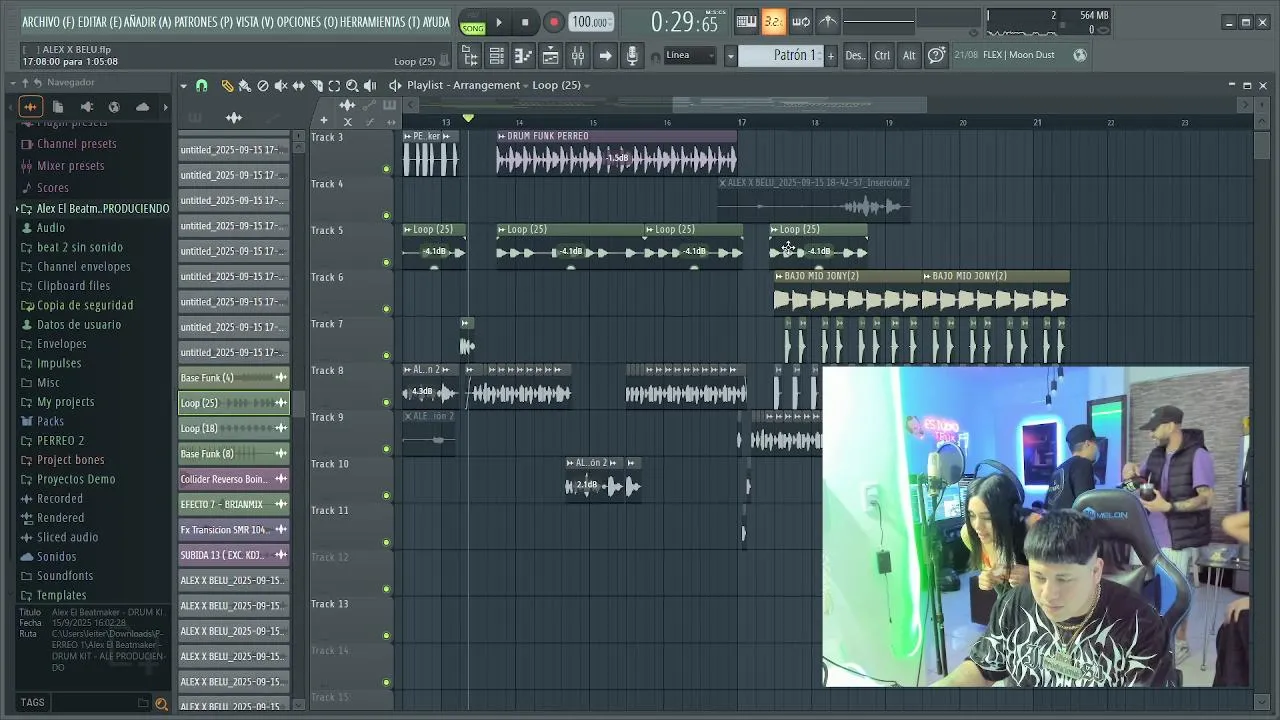
Task: Select the Playback speaker tool
Action: pos(370,86)
